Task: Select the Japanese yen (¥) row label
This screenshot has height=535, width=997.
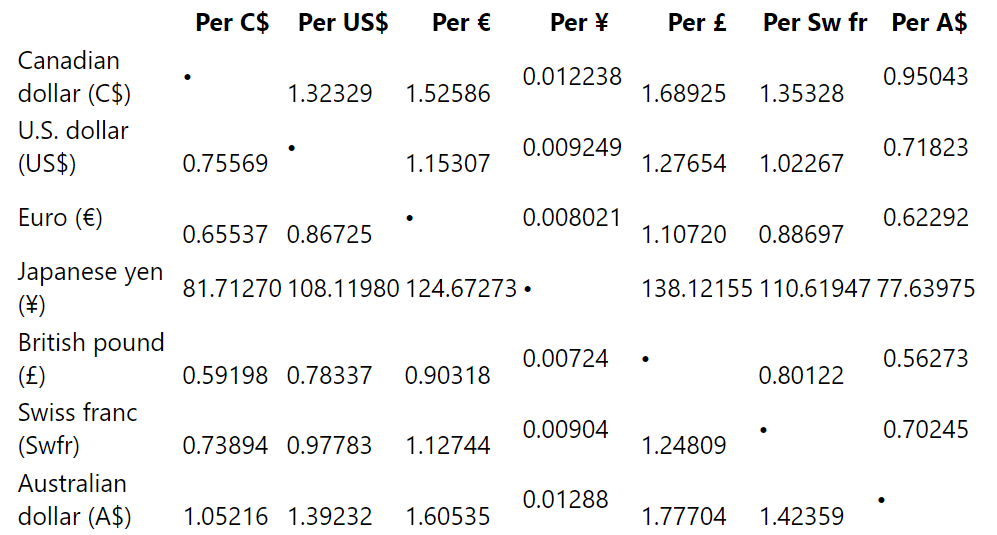Action: point(90,288)
